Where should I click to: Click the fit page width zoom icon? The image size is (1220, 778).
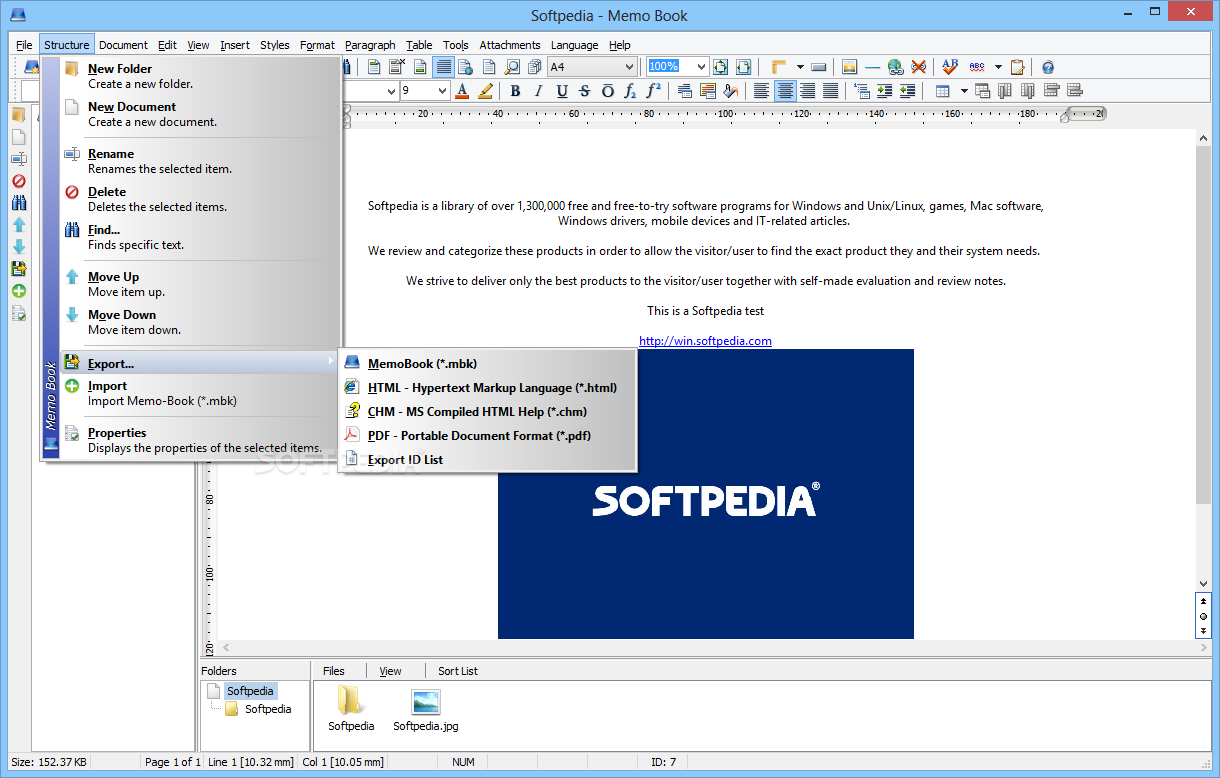point(743,67)
